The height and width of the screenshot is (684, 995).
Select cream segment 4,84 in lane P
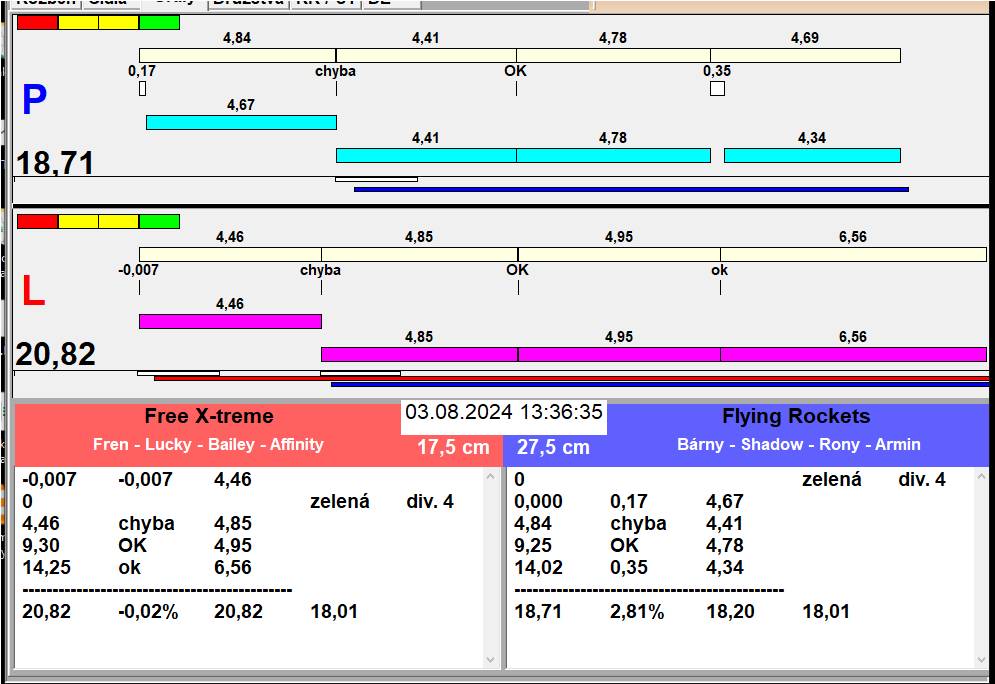237,55
